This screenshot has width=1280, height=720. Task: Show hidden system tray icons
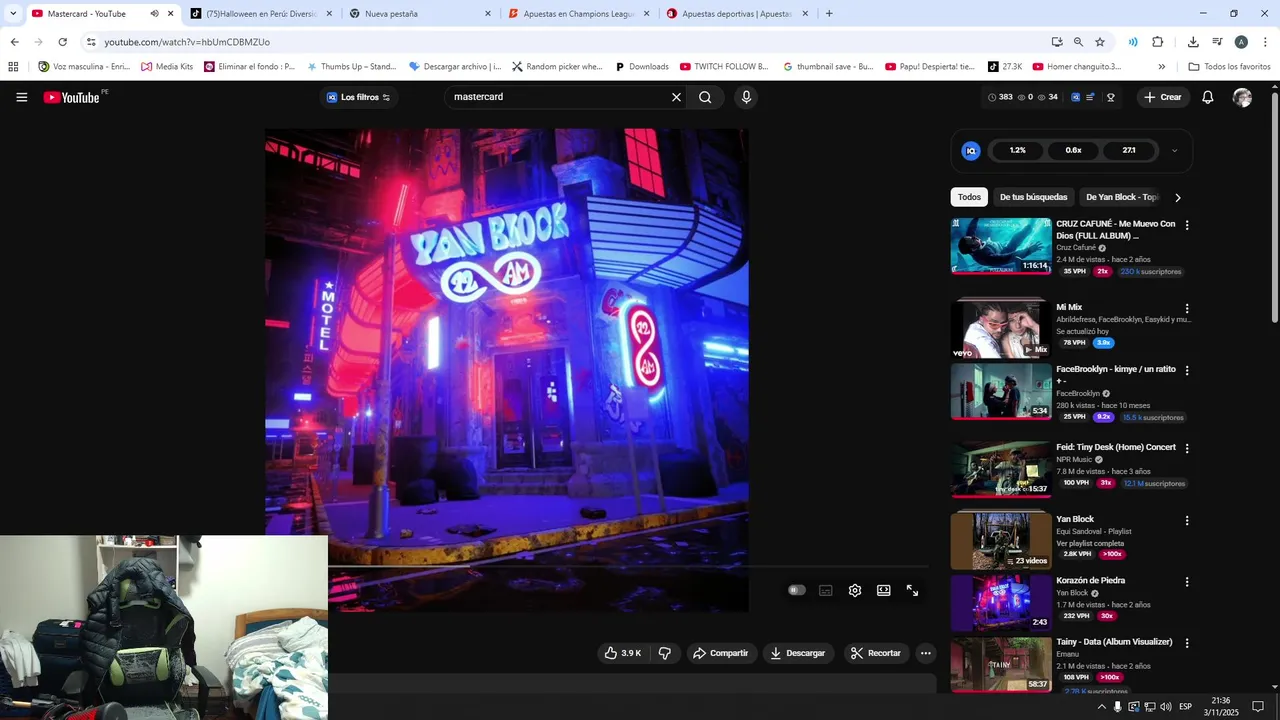(1102, 707)
